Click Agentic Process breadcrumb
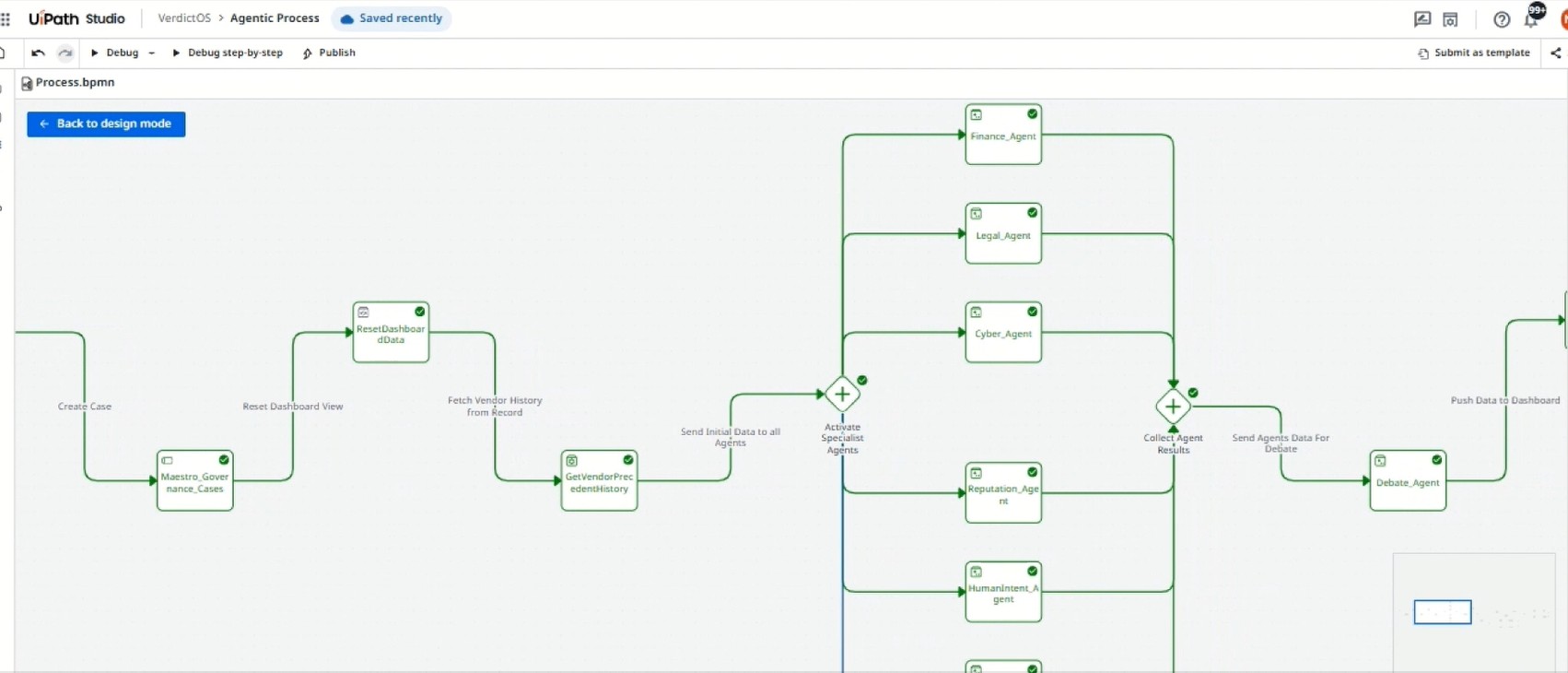 [275, 18]
